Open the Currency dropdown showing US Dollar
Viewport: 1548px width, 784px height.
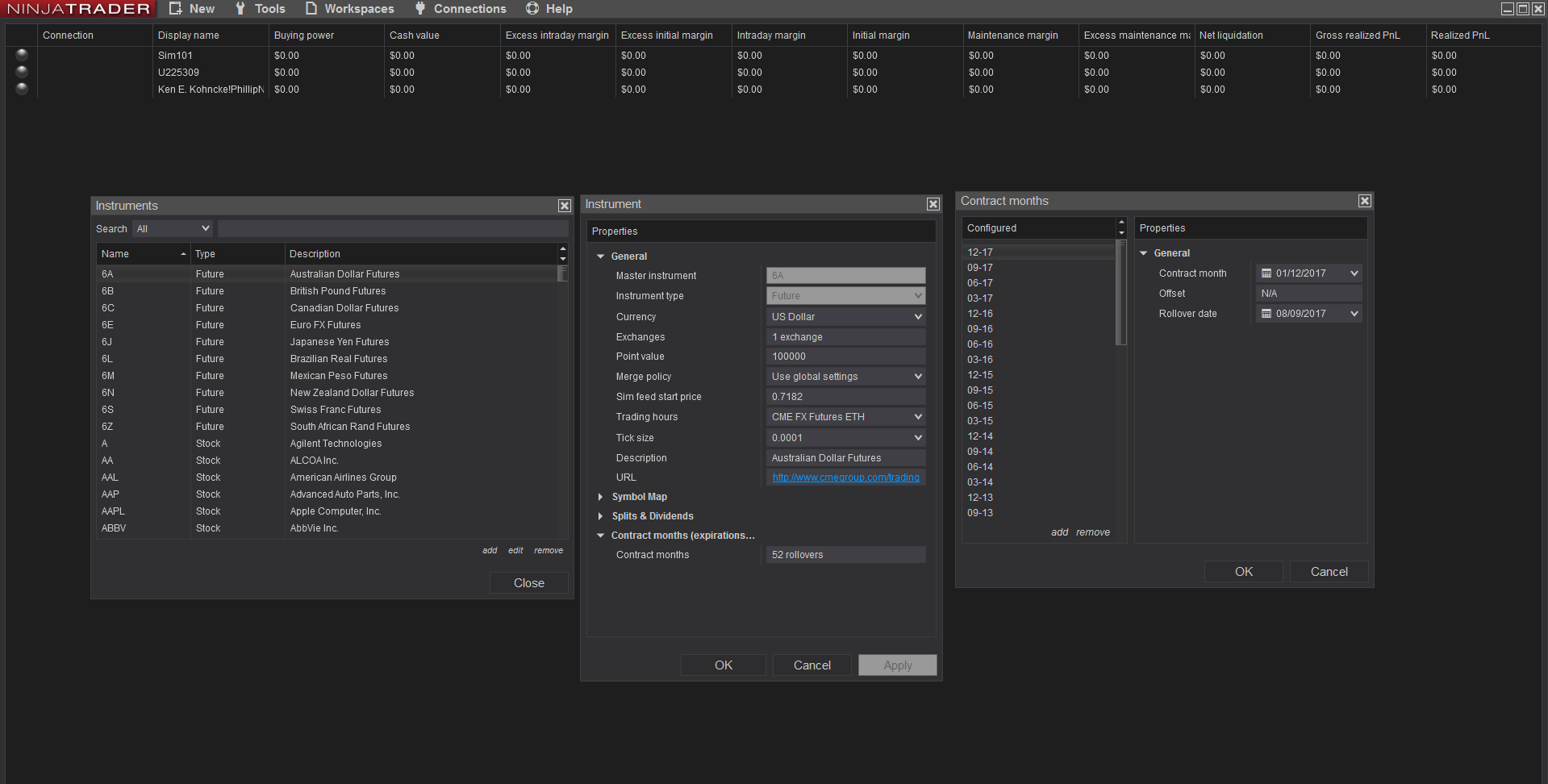pos(845,317)
